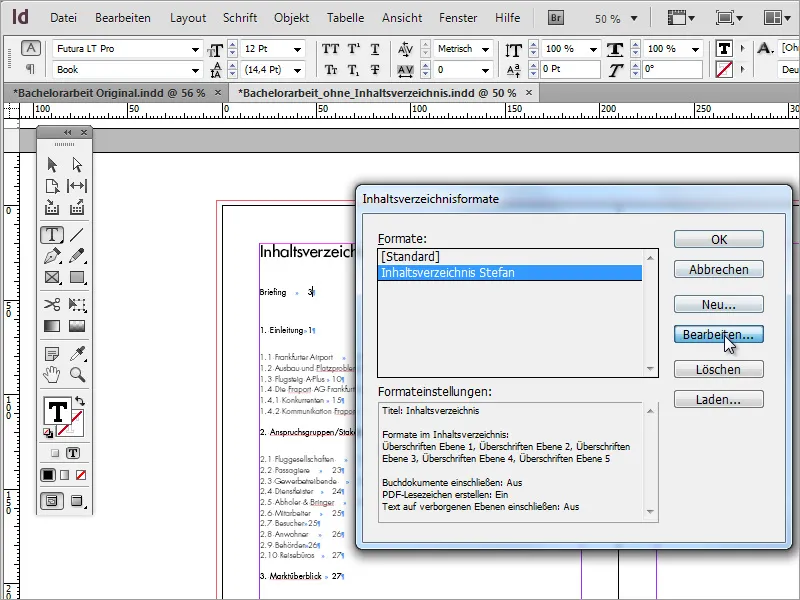Select the Zoom magnifier tool
Viewport: 800px width, 600px height.
[77, 374]
